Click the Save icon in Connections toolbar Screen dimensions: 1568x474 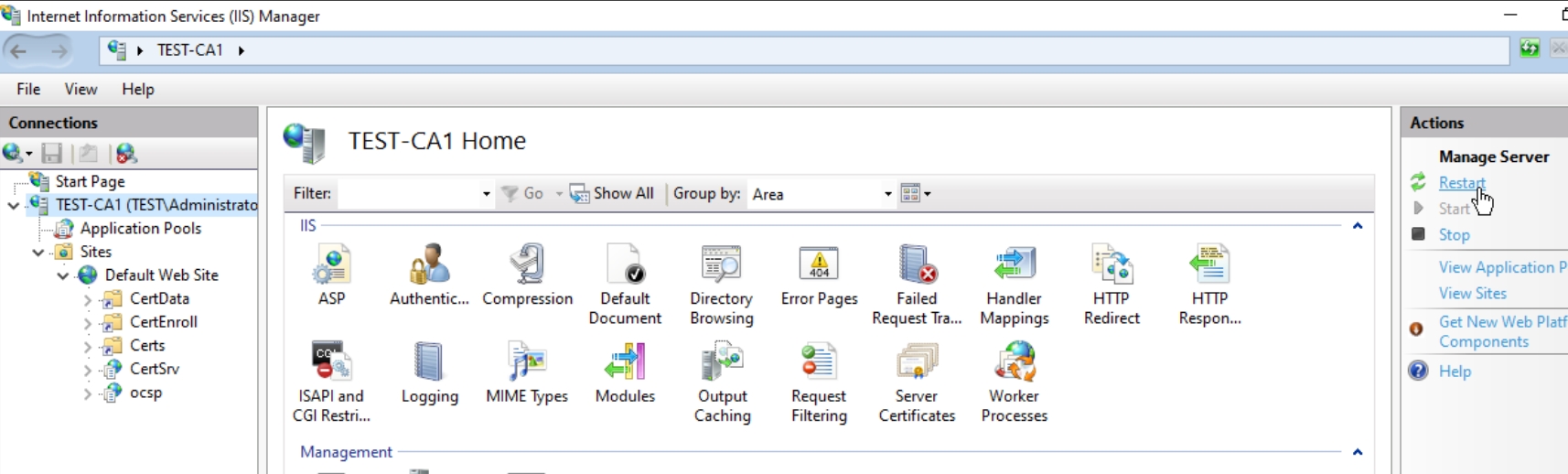tap(52, 153)
